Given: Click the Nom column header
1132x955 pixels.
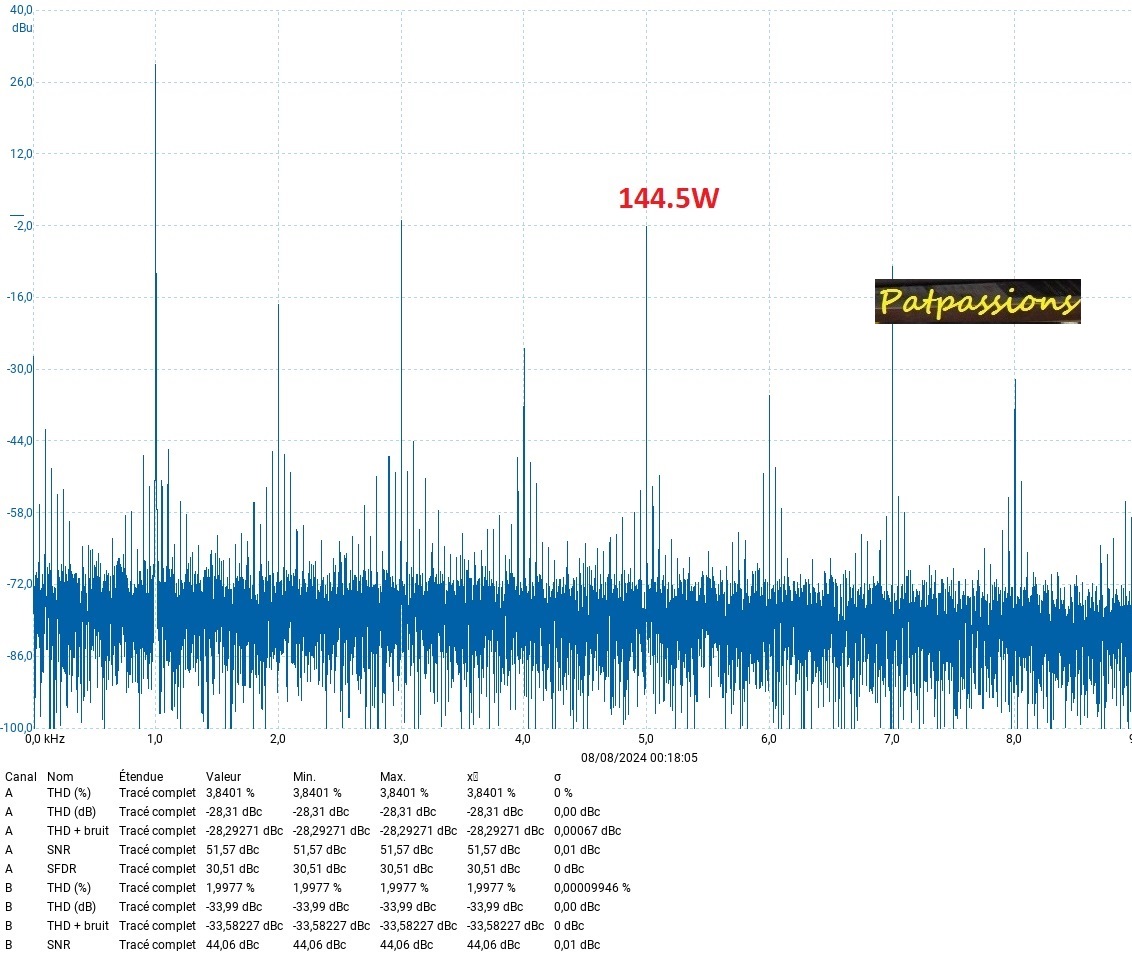Looking at the screenshot, I should click(x=60, y=777).
